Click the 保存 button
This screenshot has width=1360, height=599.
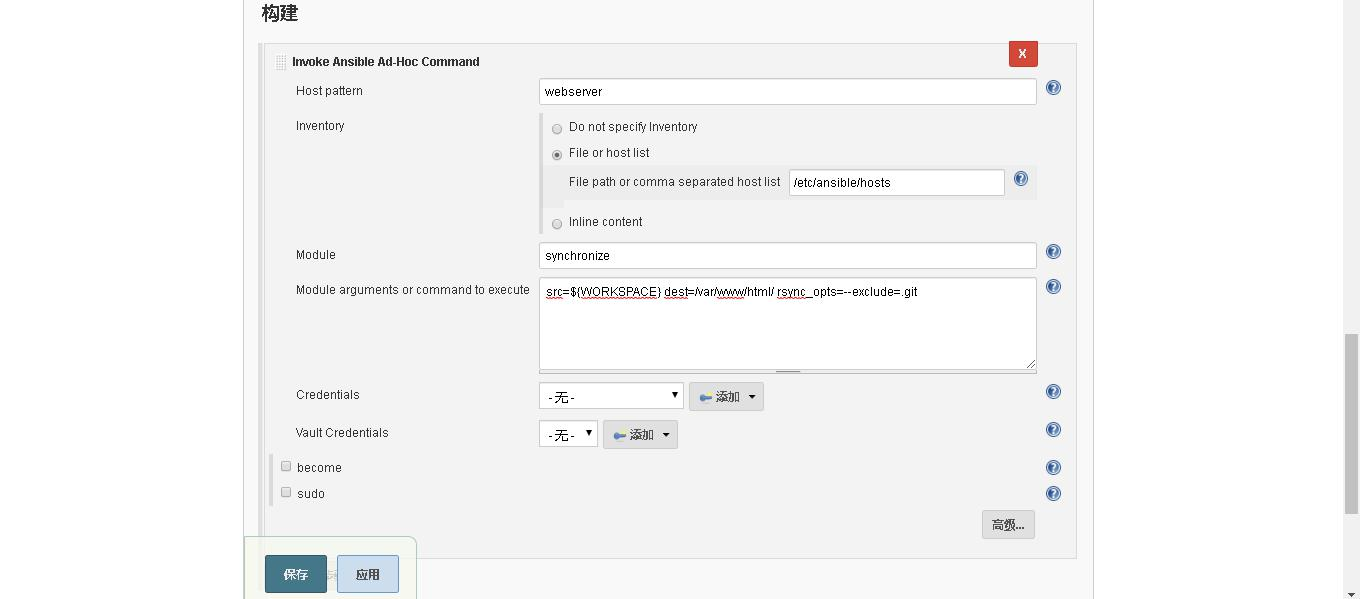(x=295, y=574)
